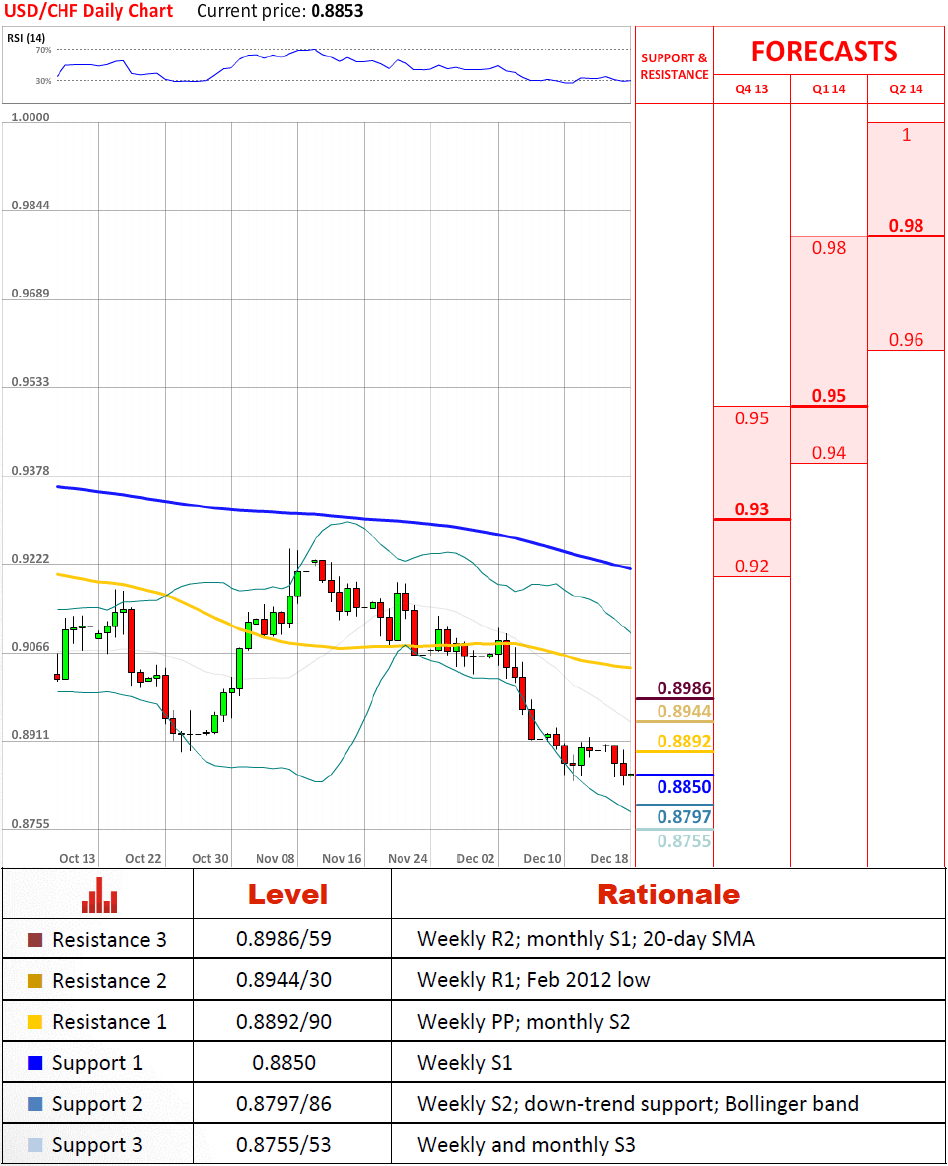Screen dimensions: 948x1166
Task: Click the Level column header
Action: click(x=287, y=894)
